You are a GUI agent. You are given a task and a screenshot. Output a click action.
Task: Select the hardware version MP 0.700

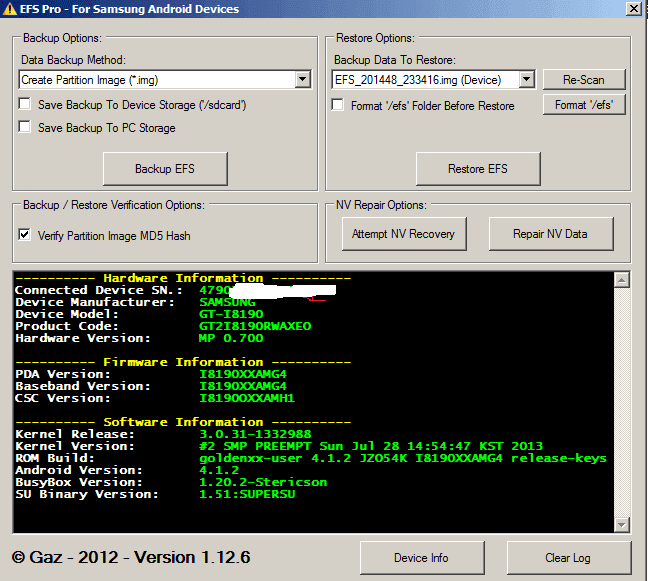pyautogui.click(x=231, y=338)
